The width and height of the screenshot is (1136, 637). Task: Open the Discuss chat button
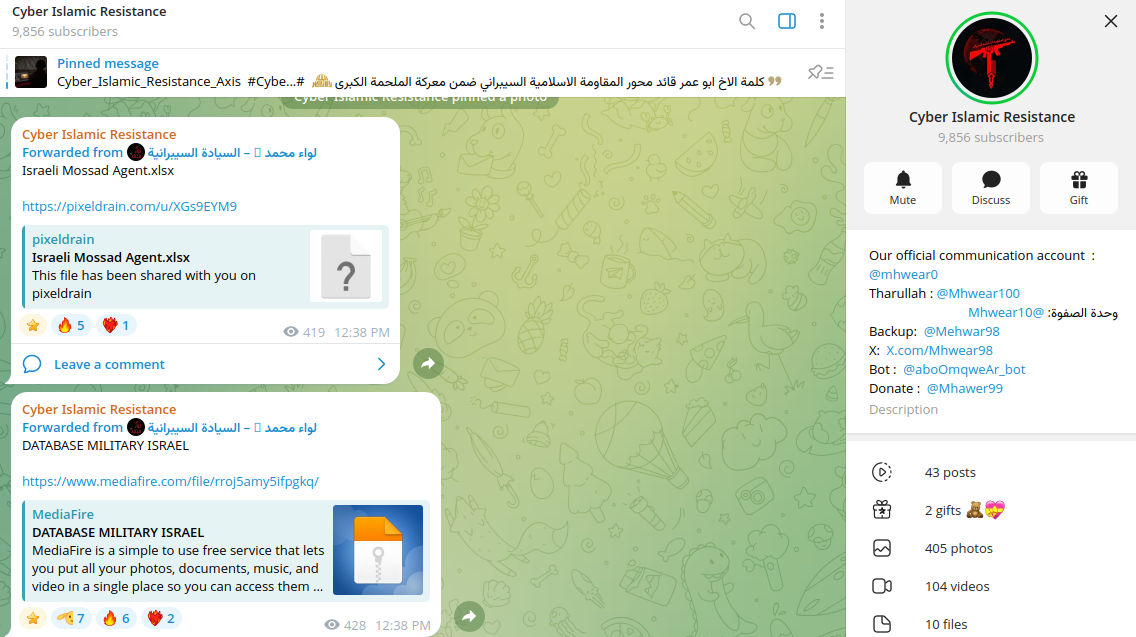tap(990, 188)
